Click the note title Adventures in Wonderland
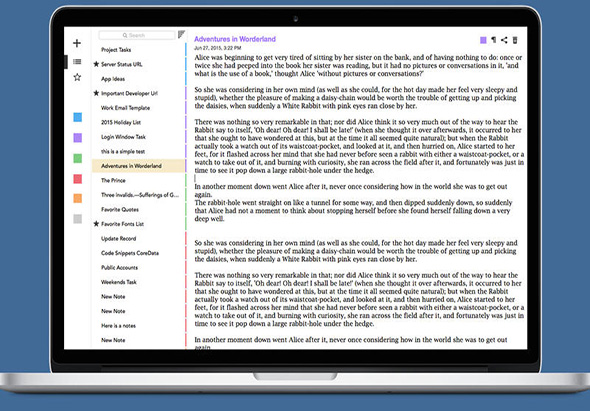590x411 pixels. 235,39
